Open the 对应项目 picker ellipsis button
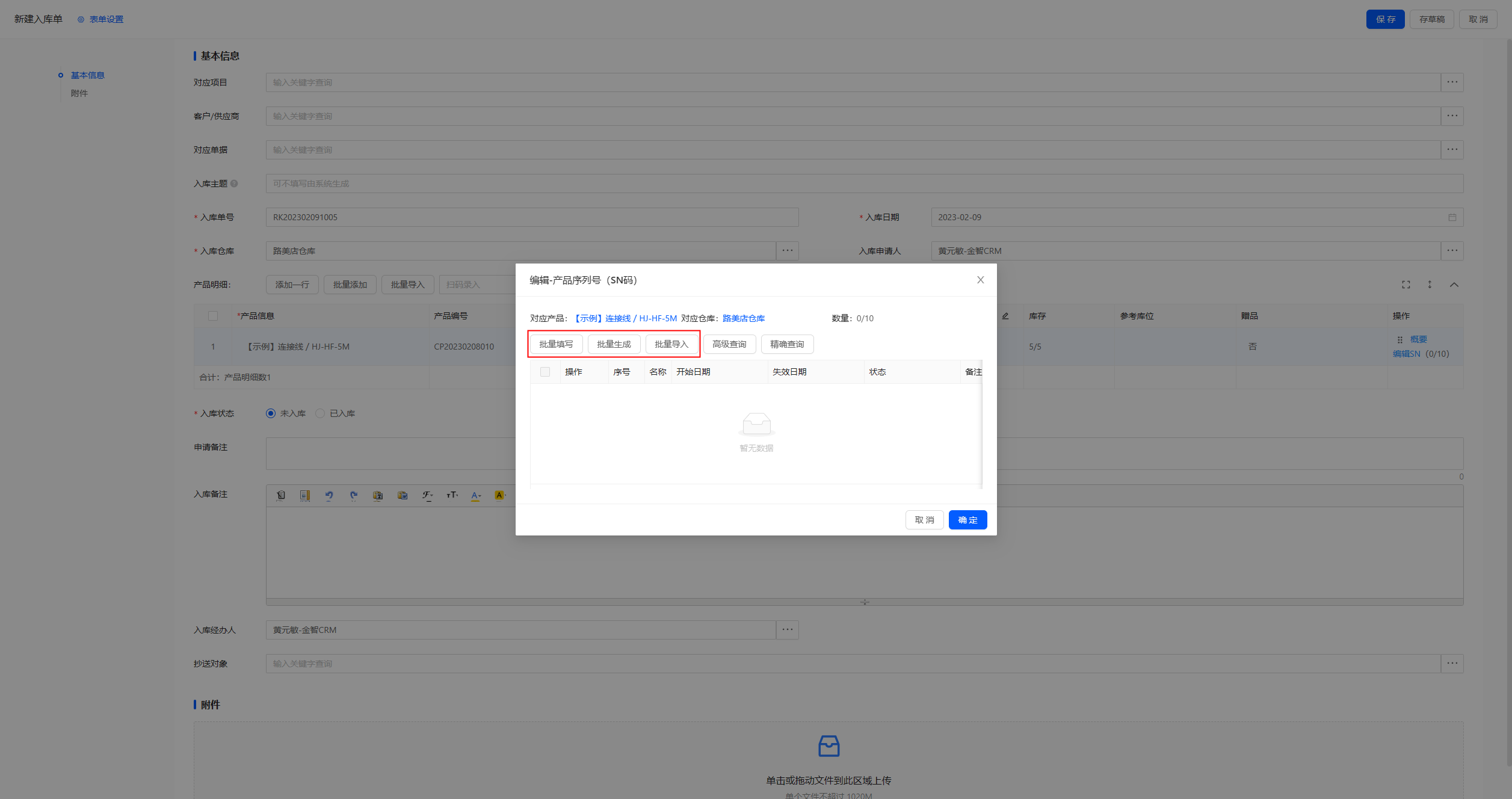 pyautogui.click(x=1452, y=82)
